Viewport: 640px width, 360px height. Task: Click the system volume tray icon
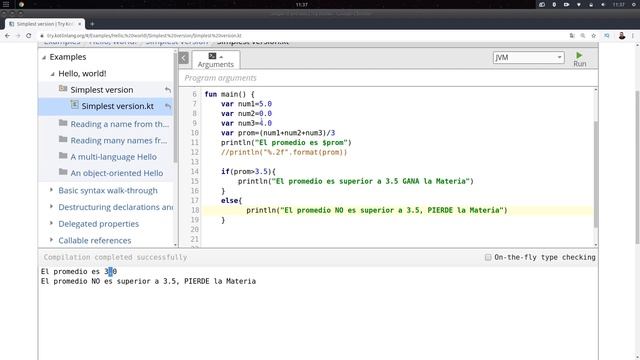coord(603,4)
